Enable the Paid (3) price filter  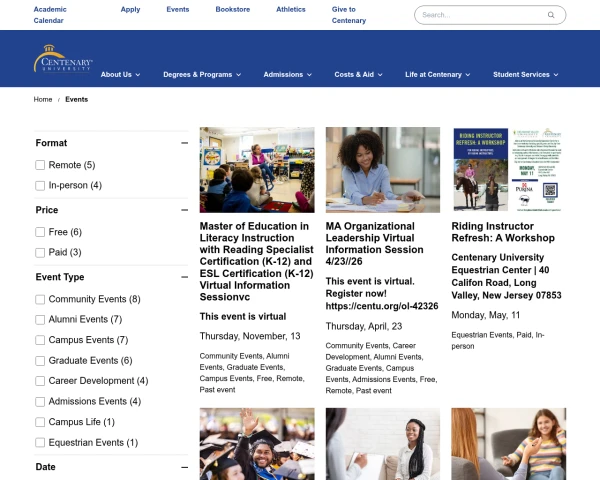[x=40, y=253]
